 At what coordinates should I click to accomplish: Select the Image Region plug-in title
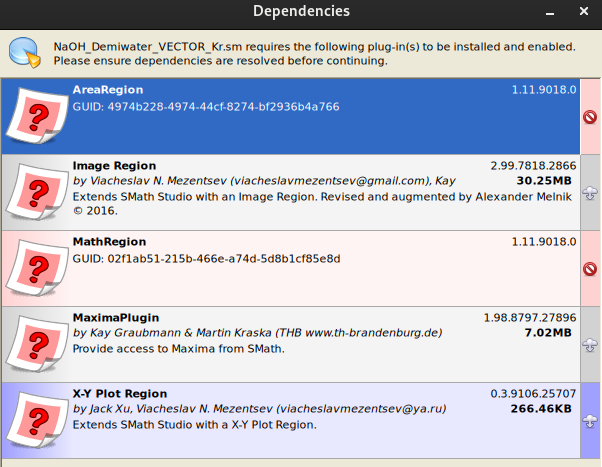tap(114, 165)
